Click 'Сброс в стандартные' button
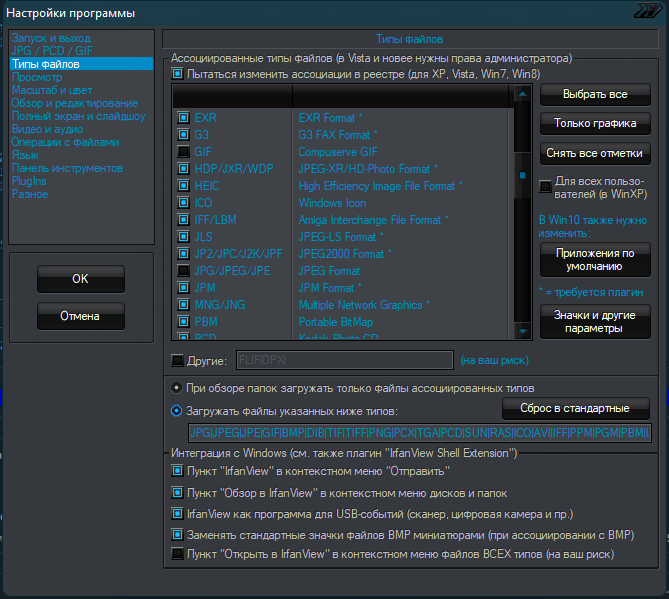This screenshot has height=599, width=669. [575, 409]
